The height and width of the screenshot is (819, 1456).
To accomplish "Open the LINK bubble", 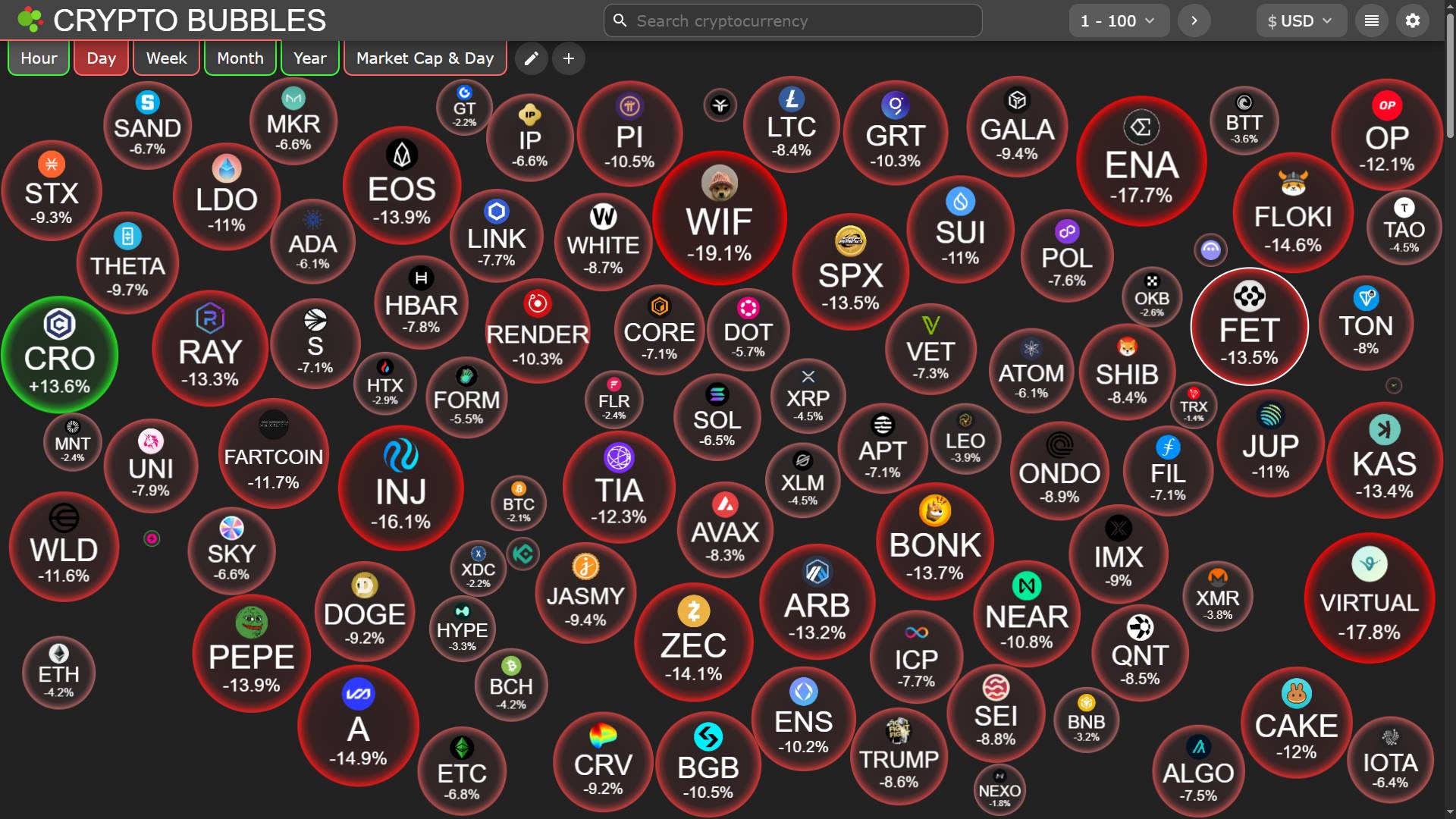I will click(x=497, y=236).
